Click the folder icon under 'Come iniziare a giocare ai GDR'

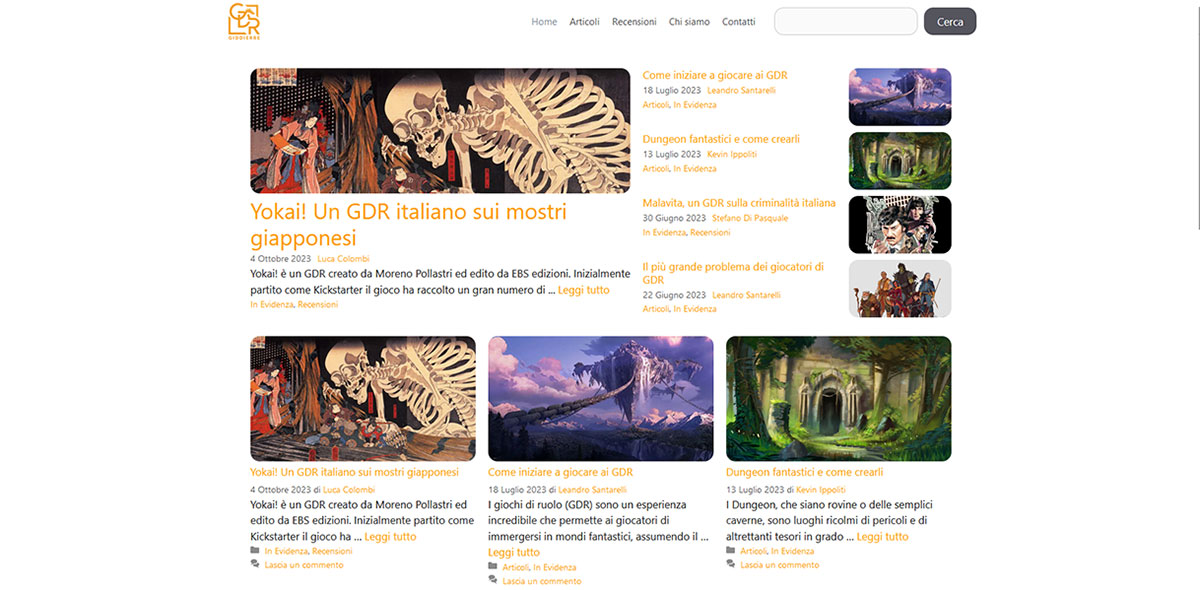[x=493, y=567]
